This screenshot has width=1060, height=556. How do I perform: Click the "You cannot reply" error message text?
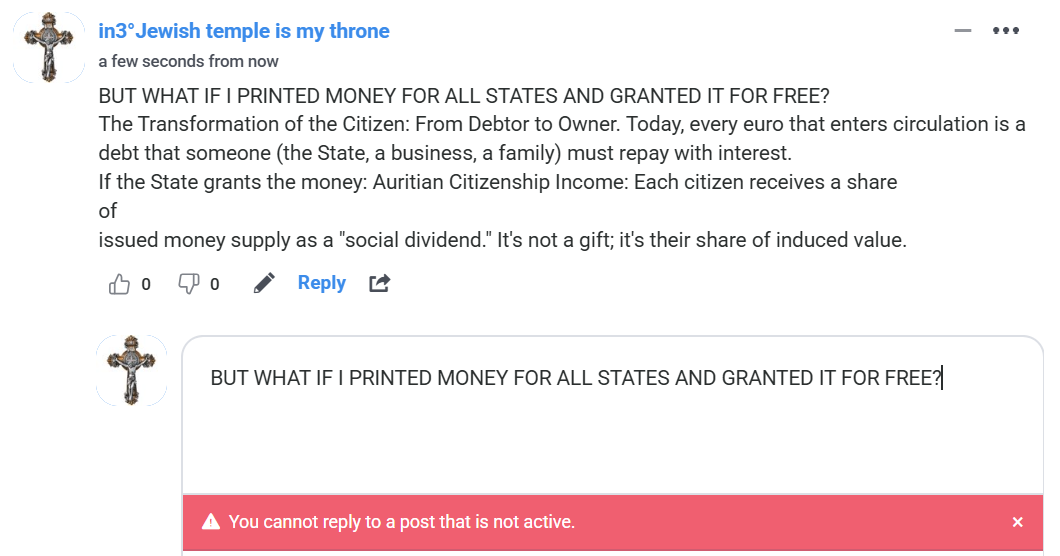point(402,522)
